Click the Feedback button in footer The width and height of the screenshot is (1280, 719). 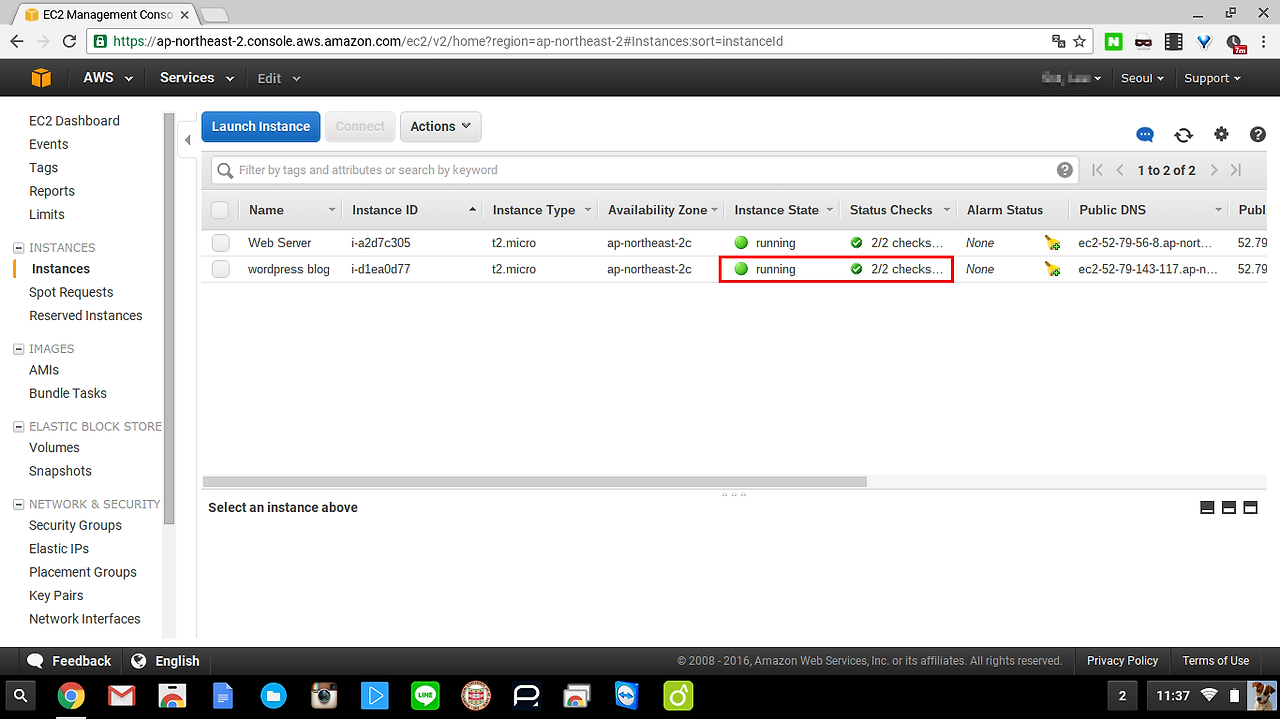tap(69, 661)
